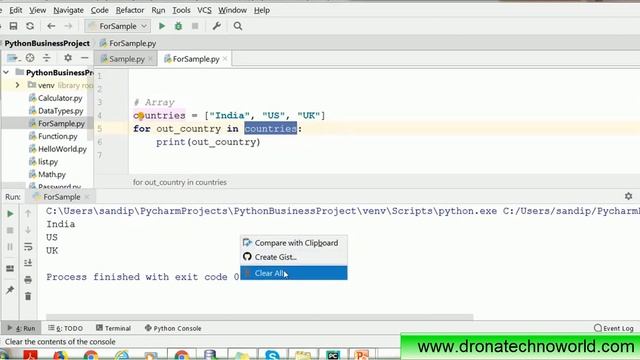Image resolution: width=640 pixels, height=360 pixels.
Task: Click the Pin Tab icon
Action: [x=10, y=290]
